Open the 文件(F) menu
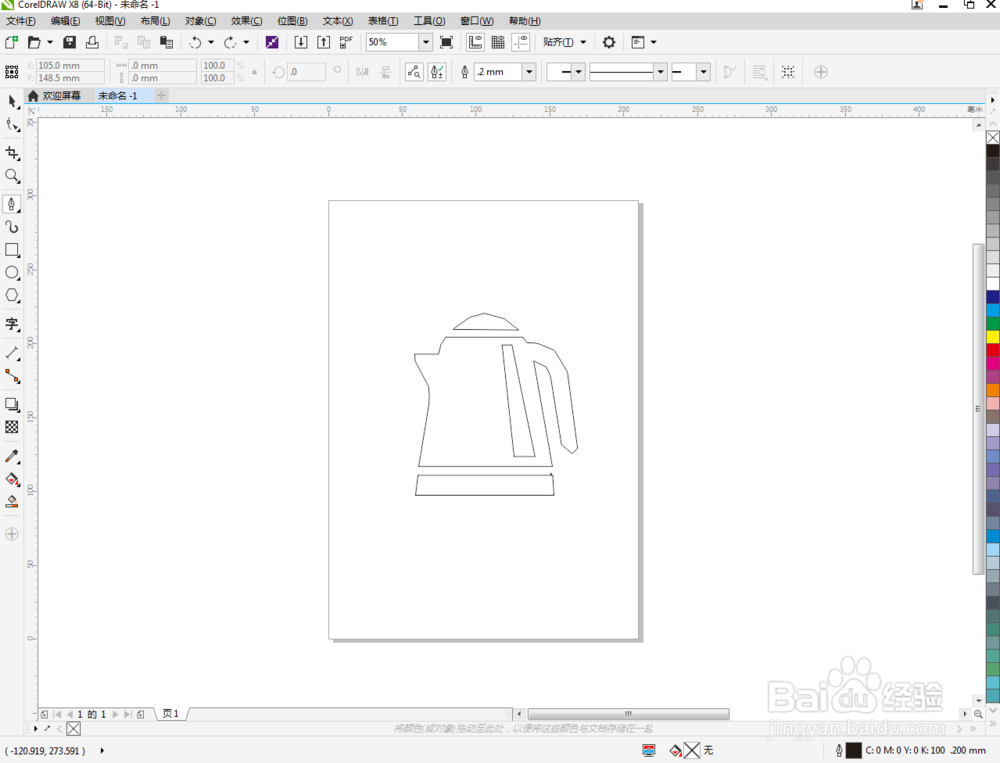1000x763 pixels. (x=20, y=21)
